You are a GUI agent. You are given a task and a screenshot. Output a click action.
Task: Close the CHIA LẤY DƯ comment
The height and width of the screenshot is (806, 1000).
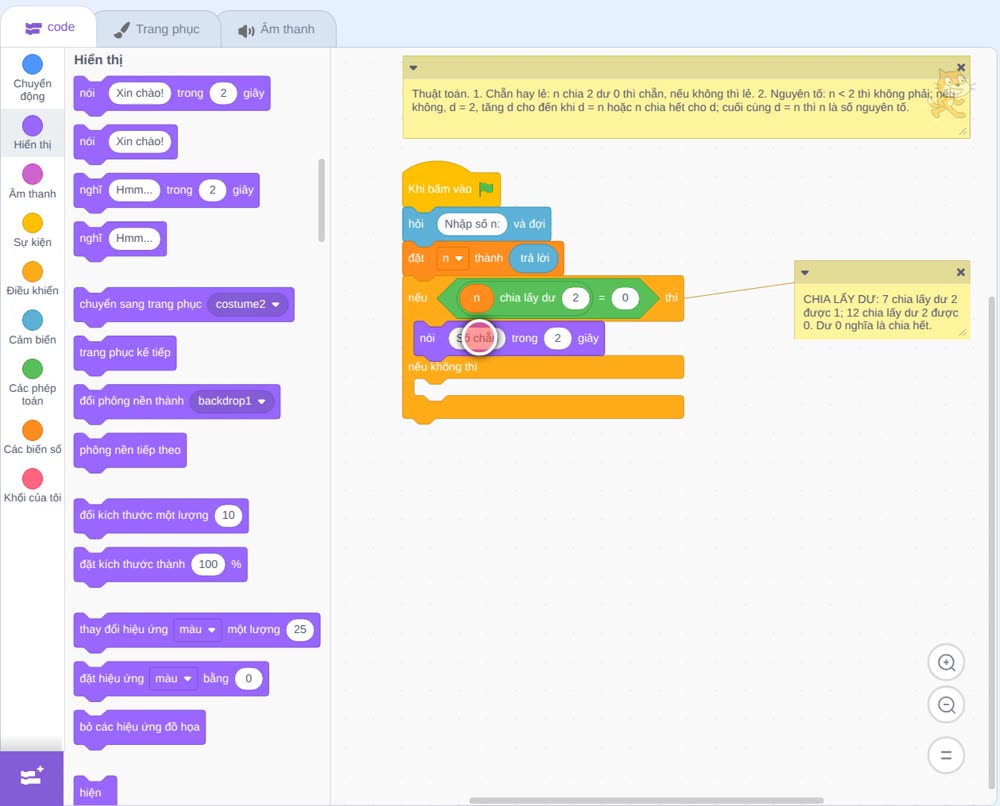click(x=960, y=272)
